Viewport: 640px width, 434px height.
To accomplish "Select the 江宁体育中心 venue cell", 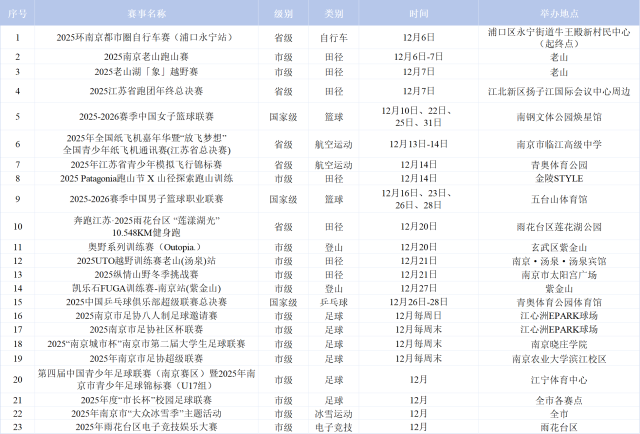I will click(x=558, y=379).
